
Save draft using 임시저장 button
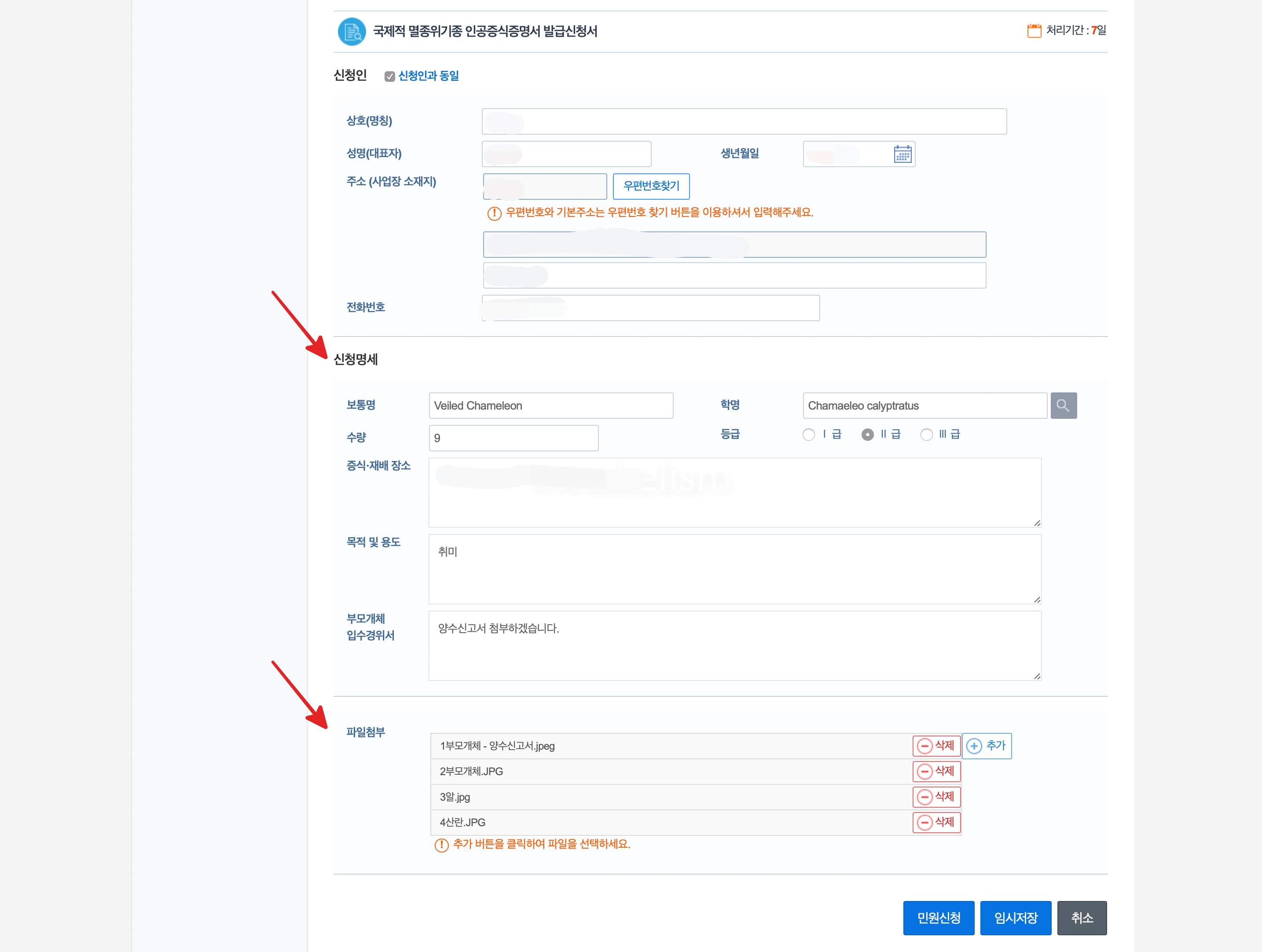click(1015, 918)
